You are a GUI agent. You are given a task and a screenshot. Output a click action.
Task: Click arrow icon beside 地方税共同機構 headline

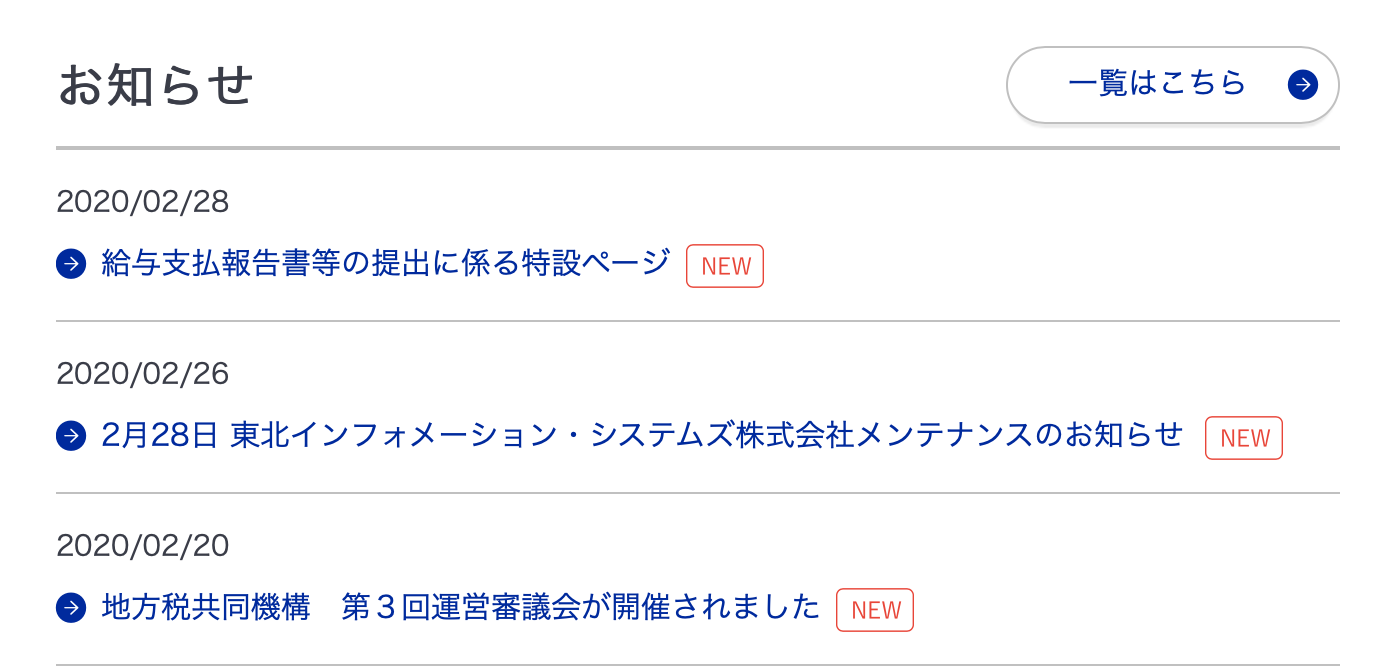(x=71, y=608)
